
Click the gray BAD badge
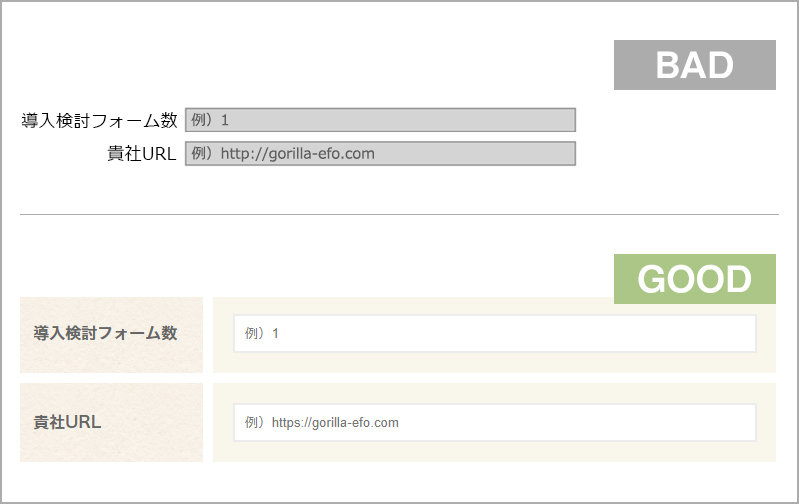(694, 65)
